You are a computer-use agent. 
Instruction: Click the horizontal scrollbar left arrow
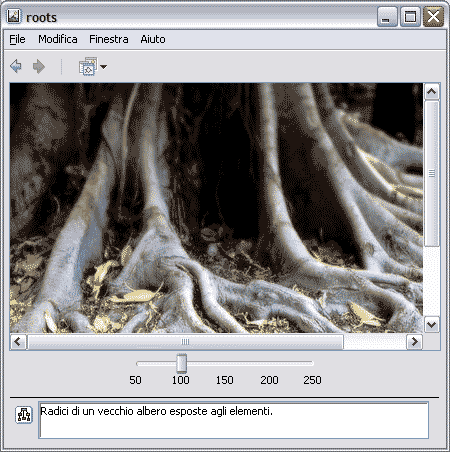pos(18,342)
